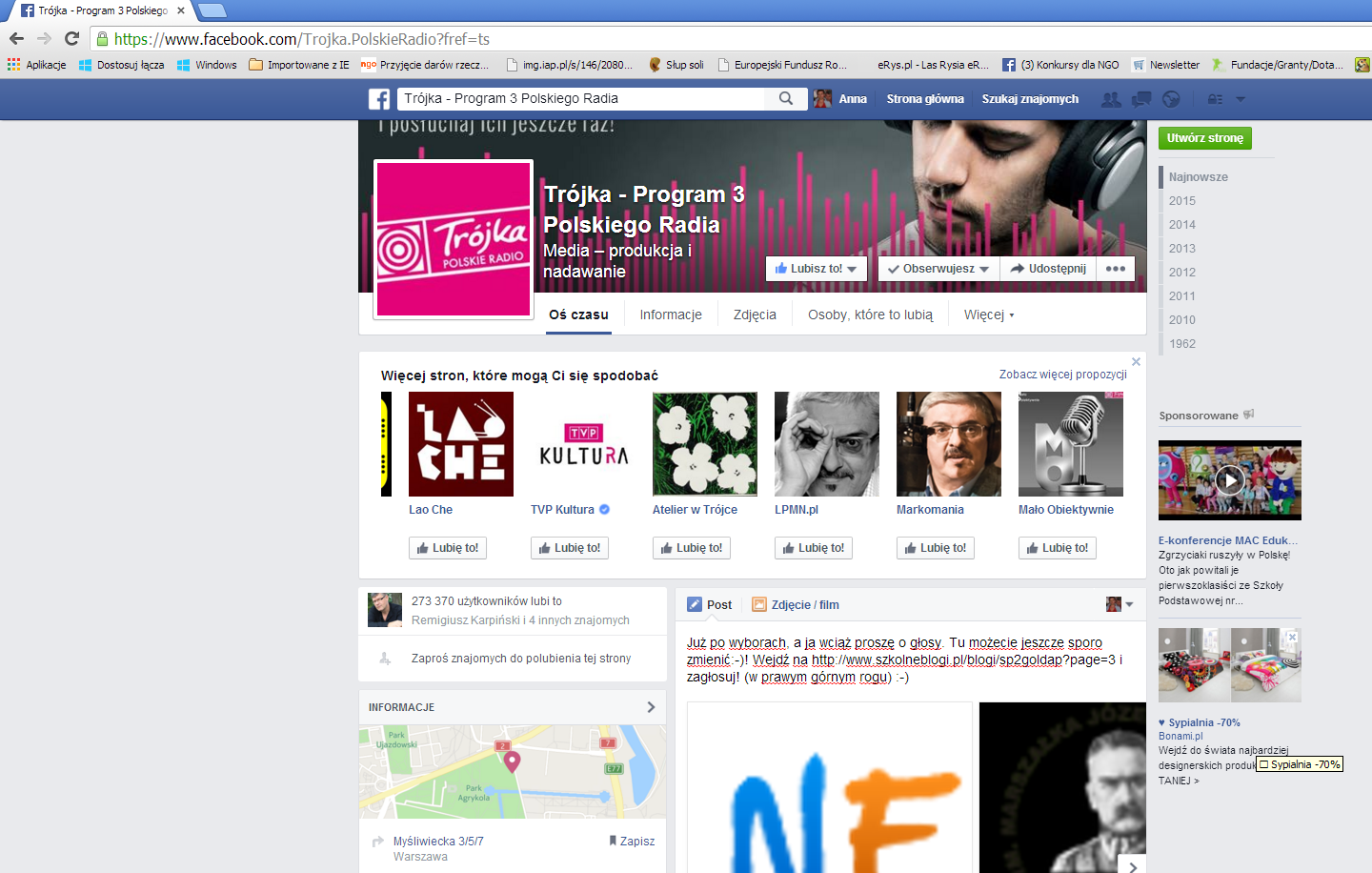Viewport: 1372px width, 873px height.
Task: Select Osoby, które to lubią tab
Action: 870,315
